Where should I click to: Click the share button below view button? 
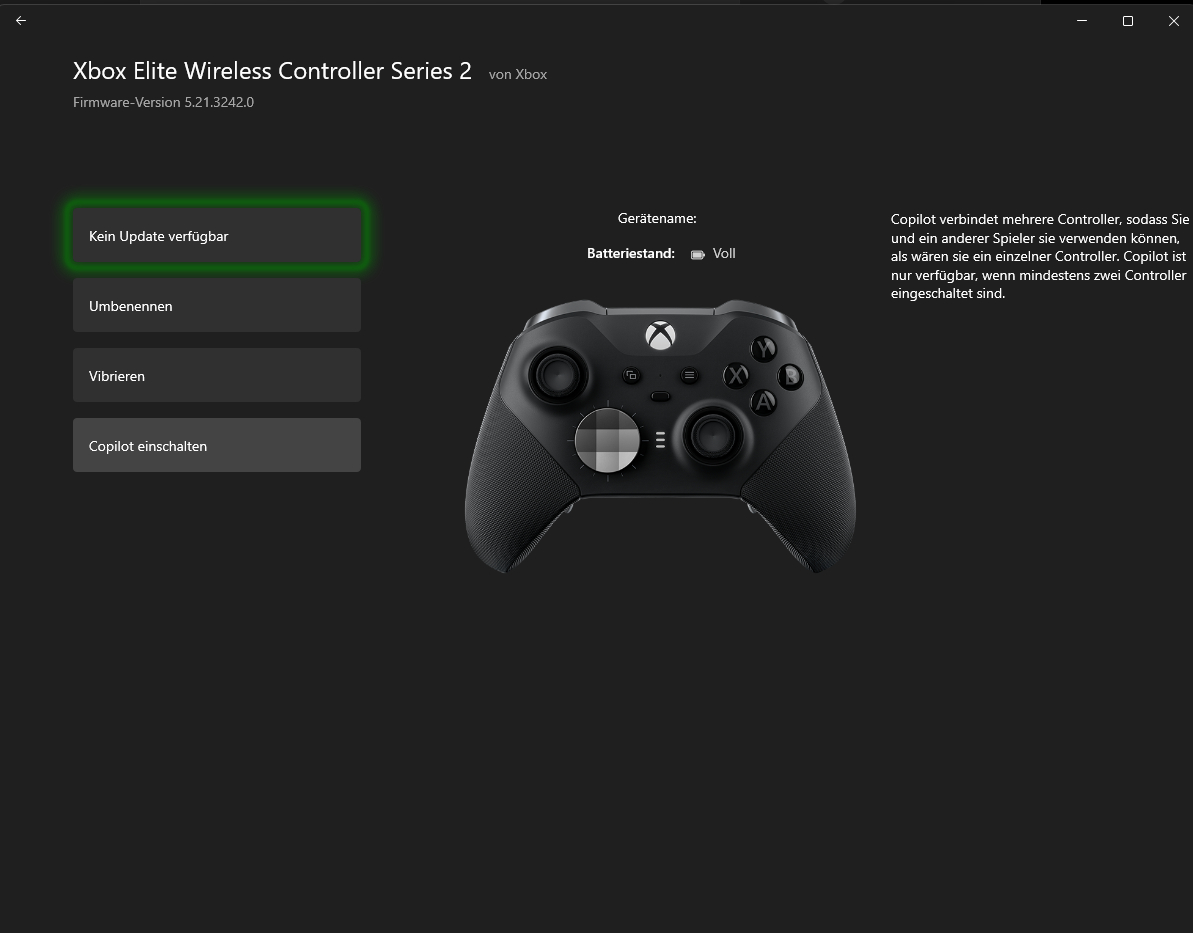pyautogui.click(x=660, y=396)
